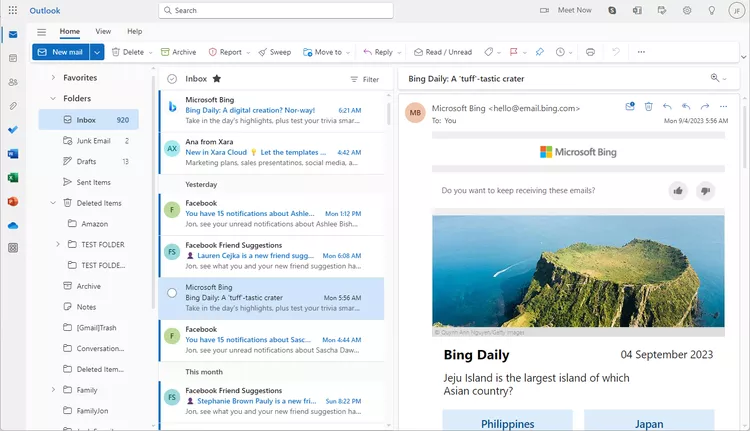Open Skype icon in top bar
The image size is (750, 431).
coord(612,10)
